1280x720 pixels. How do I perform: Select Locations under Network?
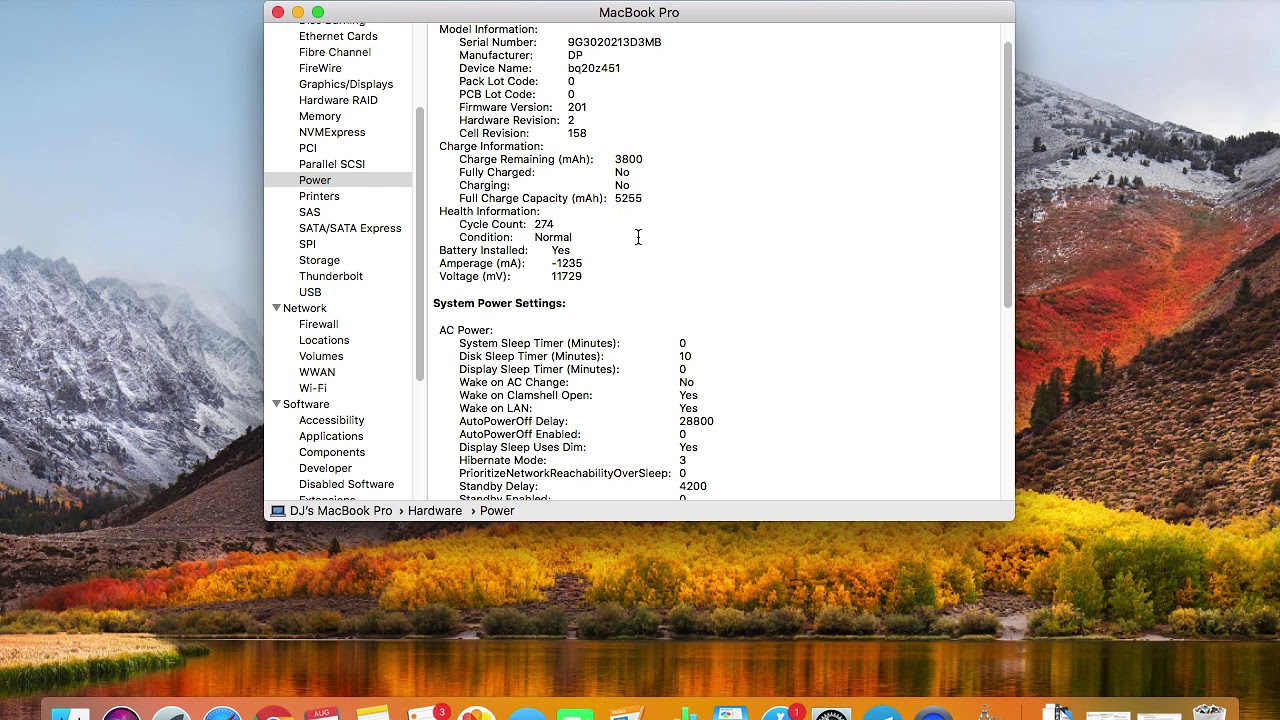324,340
